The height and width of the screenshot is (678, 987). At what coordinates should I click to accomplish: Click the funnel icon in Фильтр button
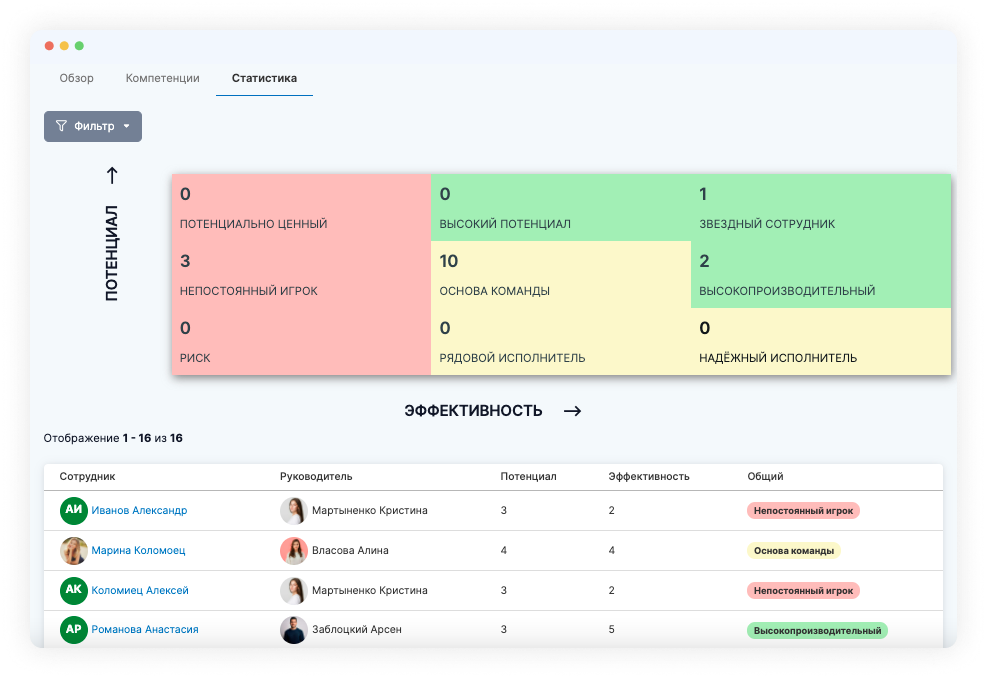61,126
